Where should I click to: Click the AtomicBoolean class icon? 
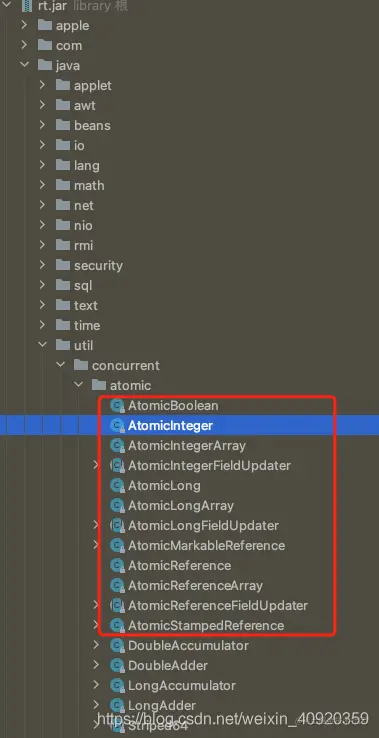tap(117, 405)
